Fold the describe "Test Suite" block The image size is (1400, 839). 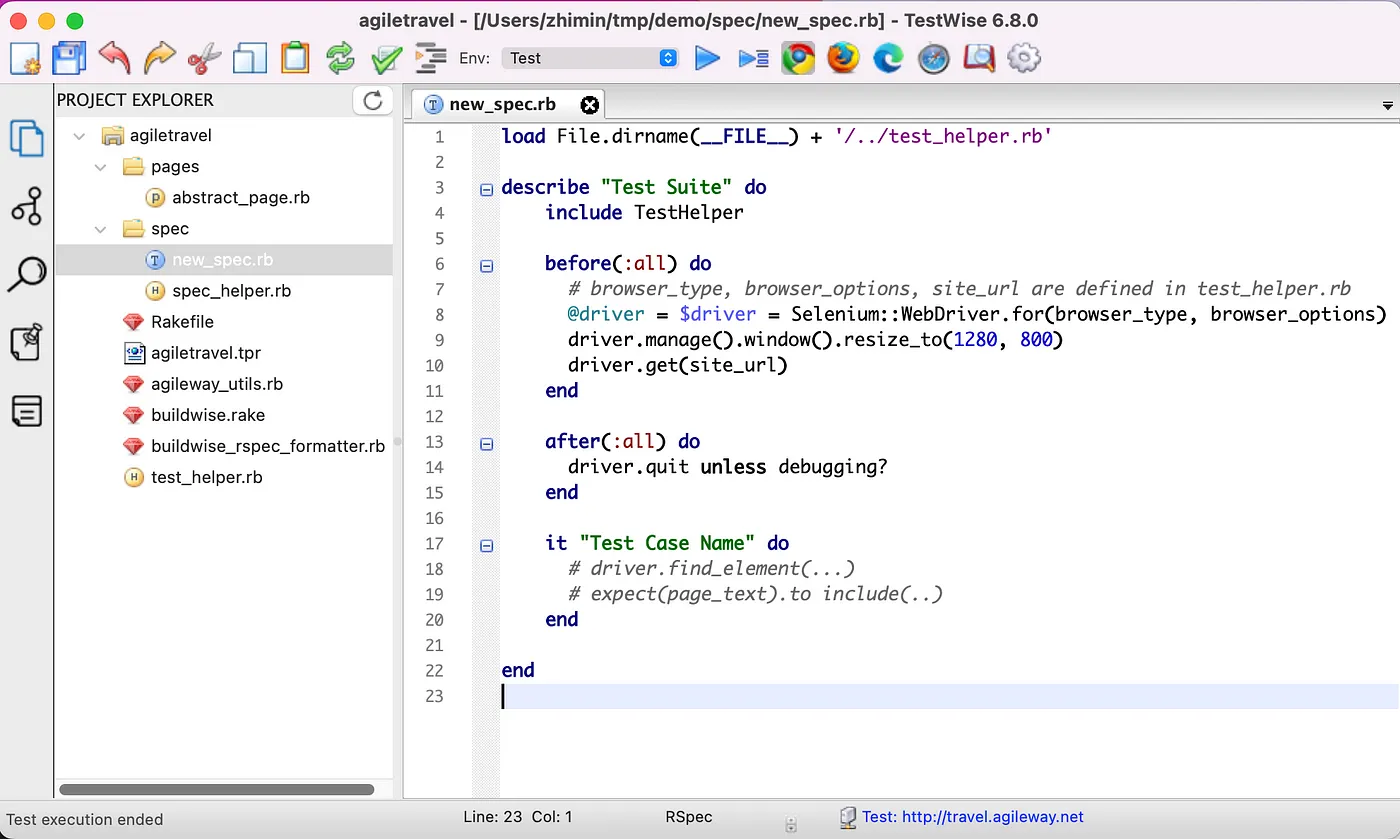point(486,189)
